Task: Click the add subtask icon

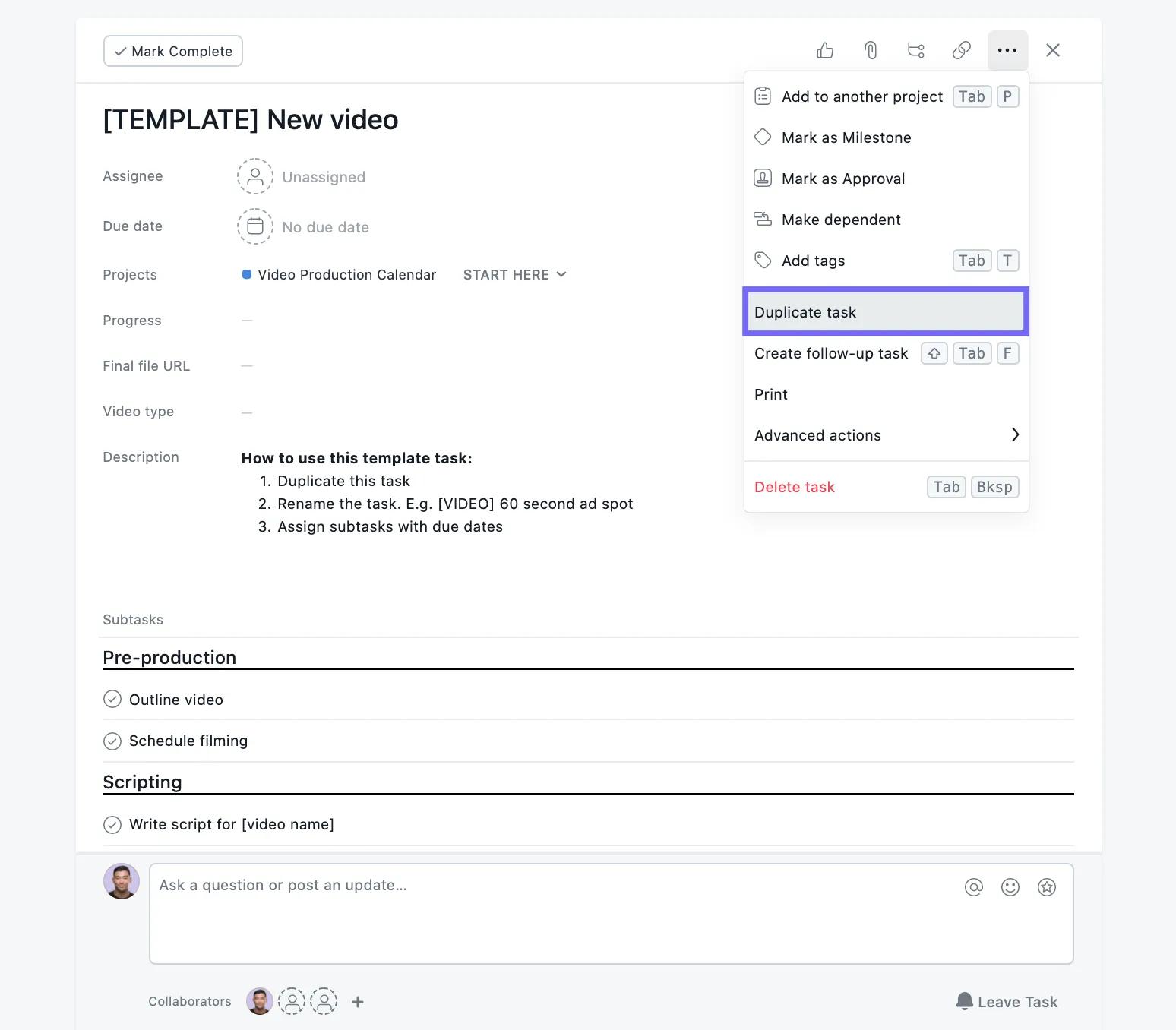Action: pos(916,51)
